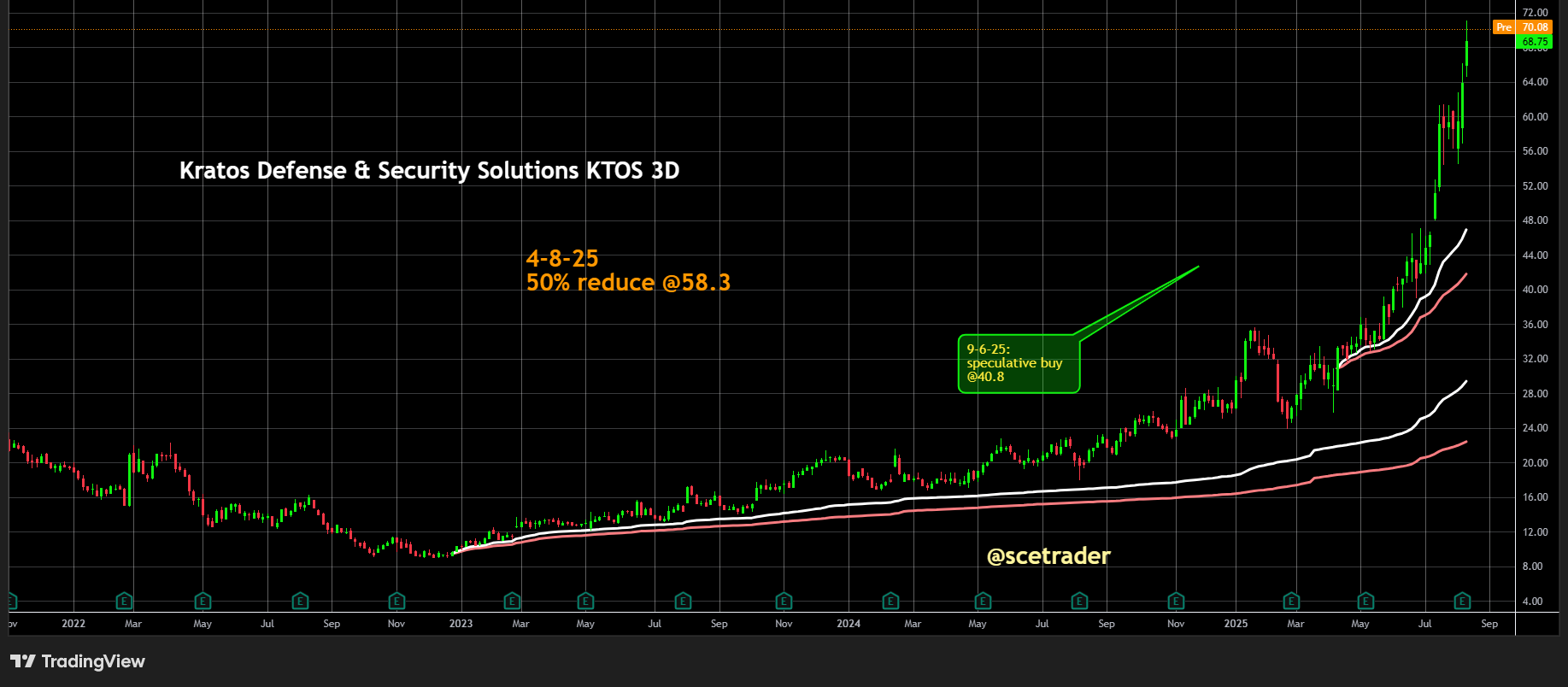The height and width of the screenshot is (687, 1568).
Task: Click the 48.00 price axis label
Action: pyautogui.click(x=1535, y=220)
